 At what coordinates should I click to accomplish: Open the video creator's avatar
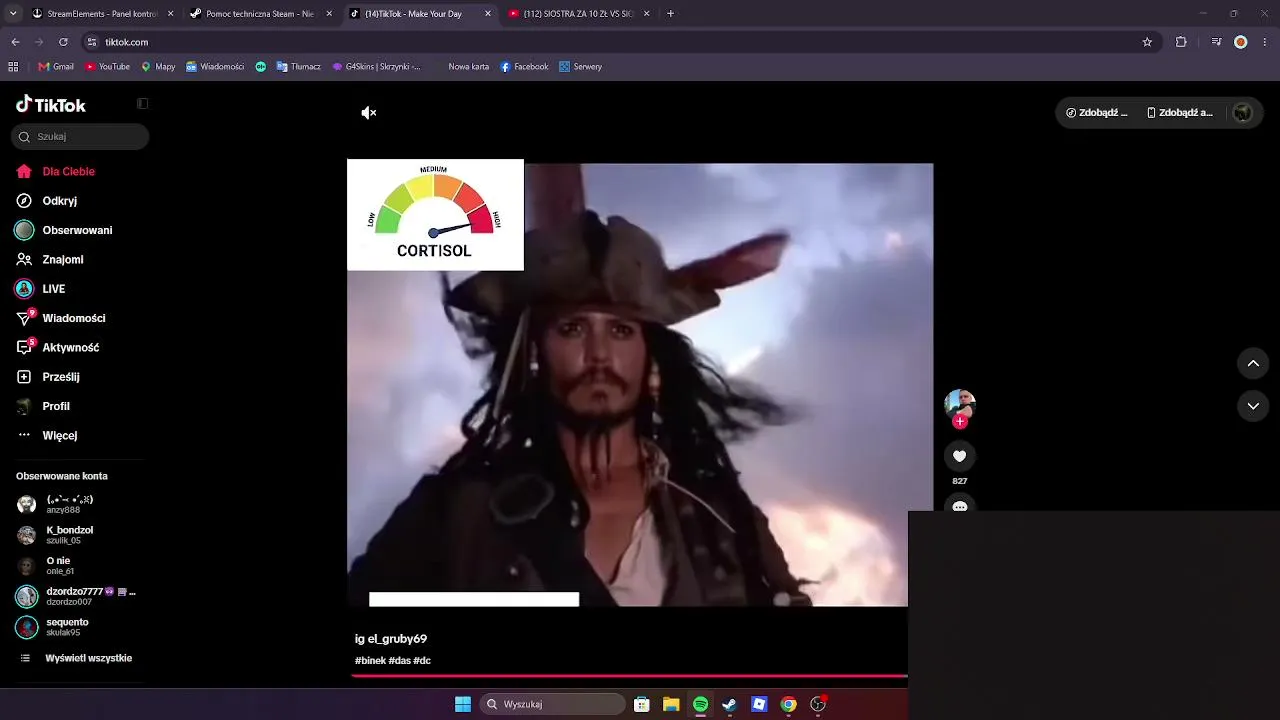click(x=960, y=403)
